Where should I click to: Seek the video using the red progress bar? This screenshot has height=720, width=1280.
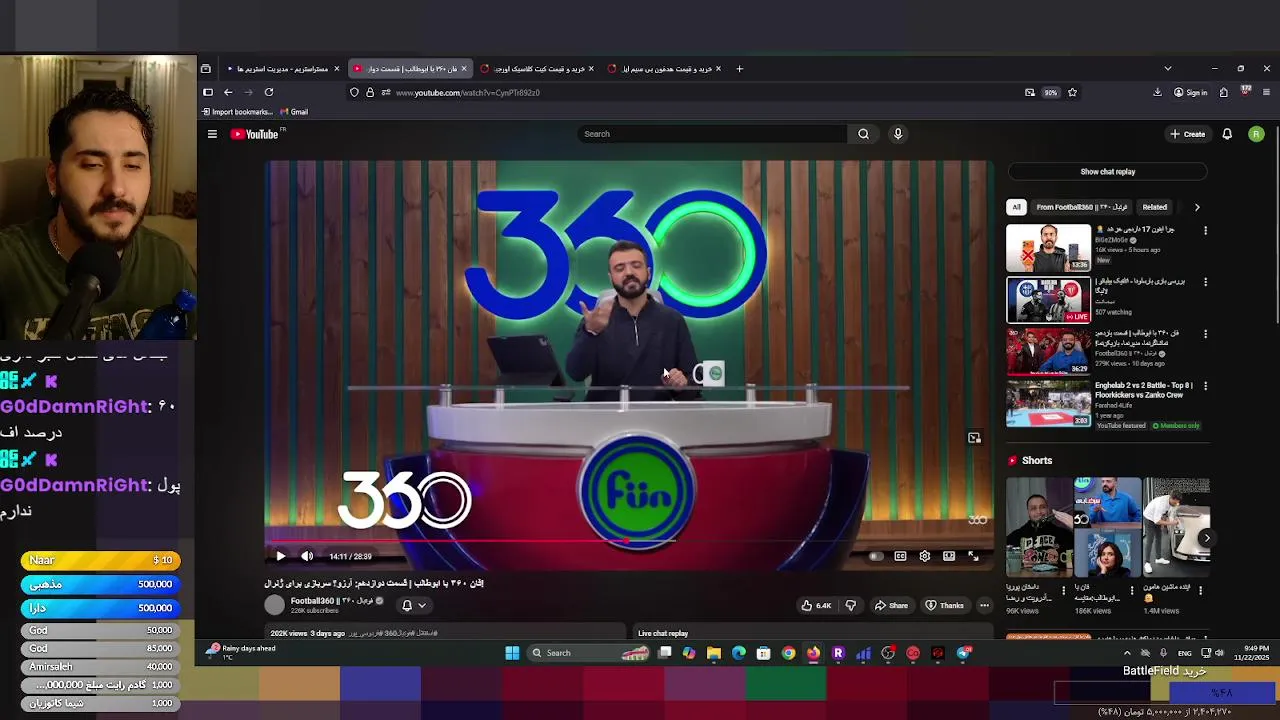pyautogui.click(x=629, y=541)
